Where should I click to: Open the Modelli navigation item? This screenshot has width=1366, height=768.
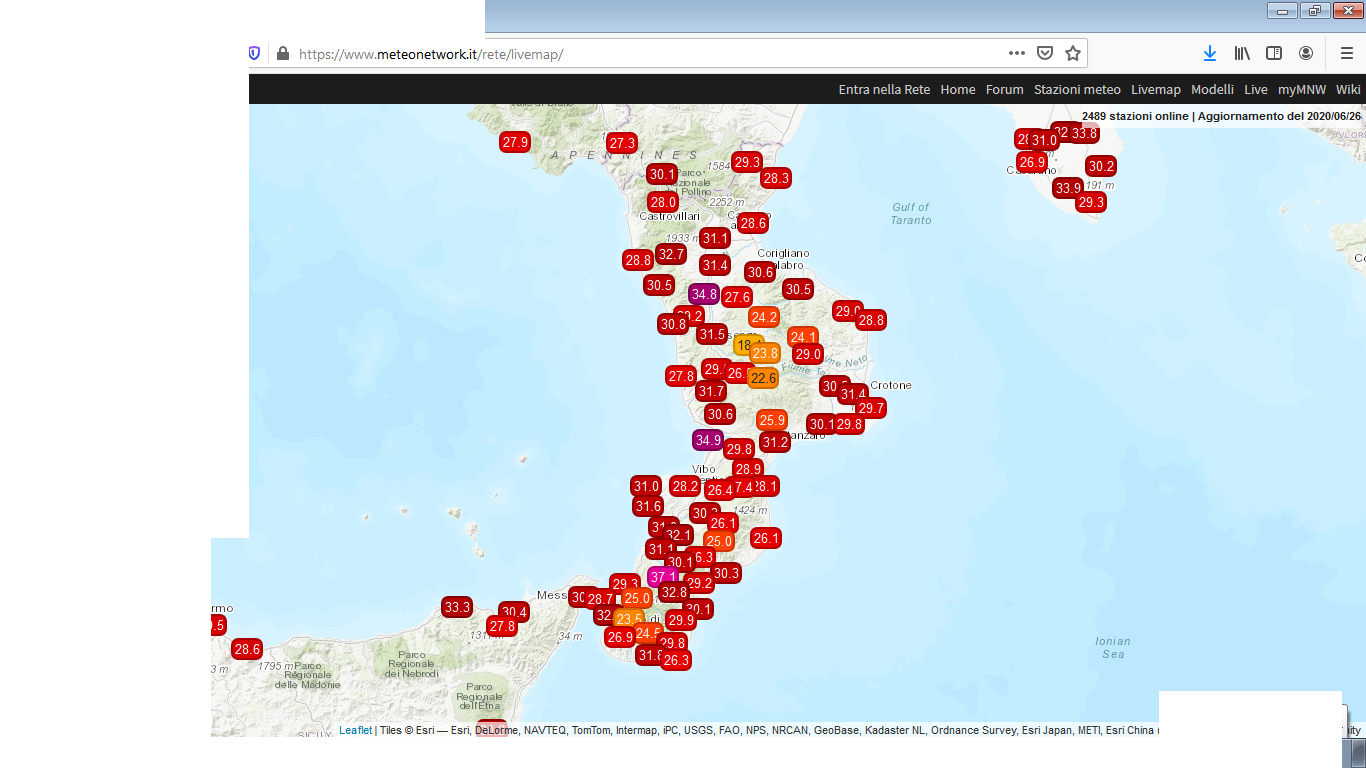1212,89
